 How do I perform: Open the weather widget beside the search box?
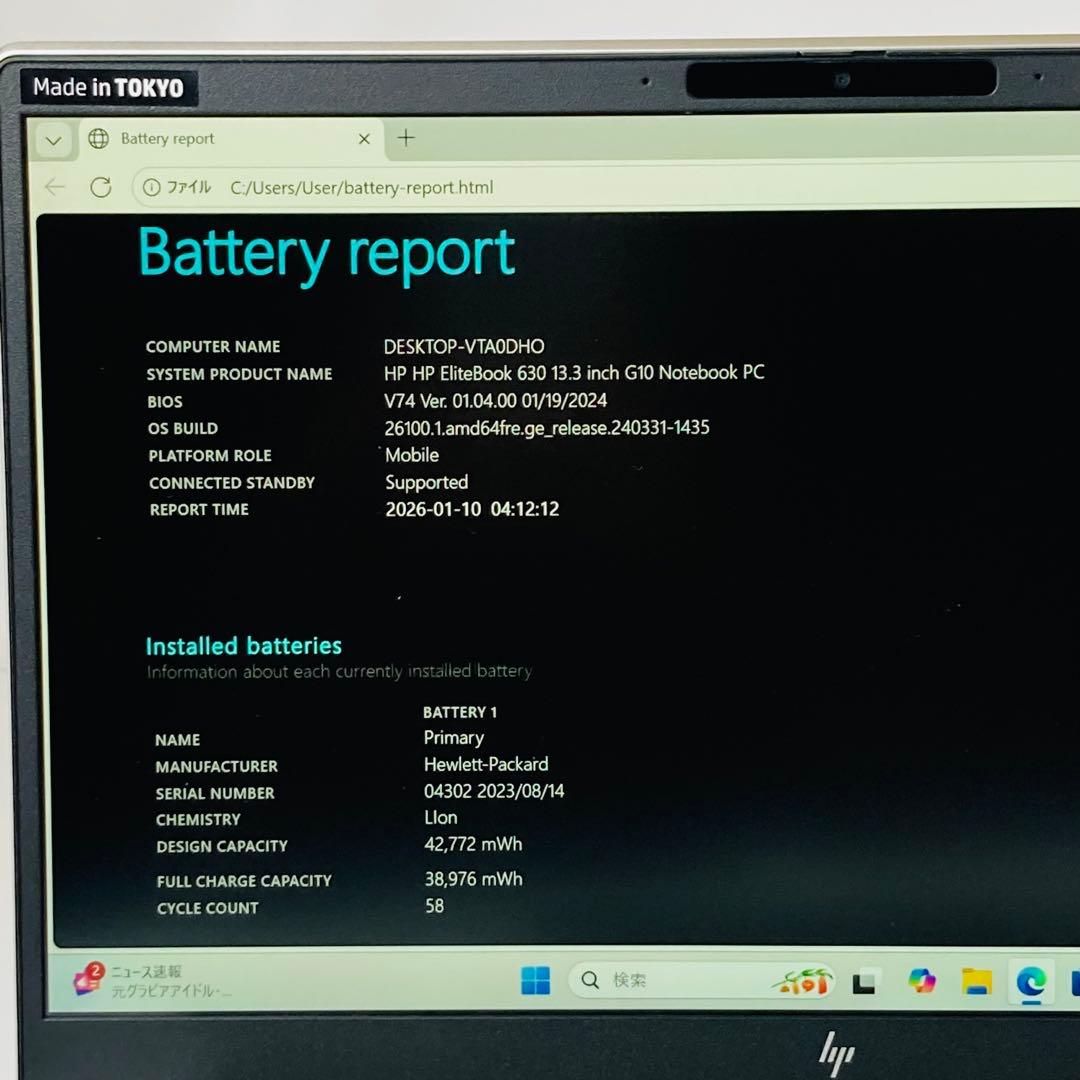(805, 981)
